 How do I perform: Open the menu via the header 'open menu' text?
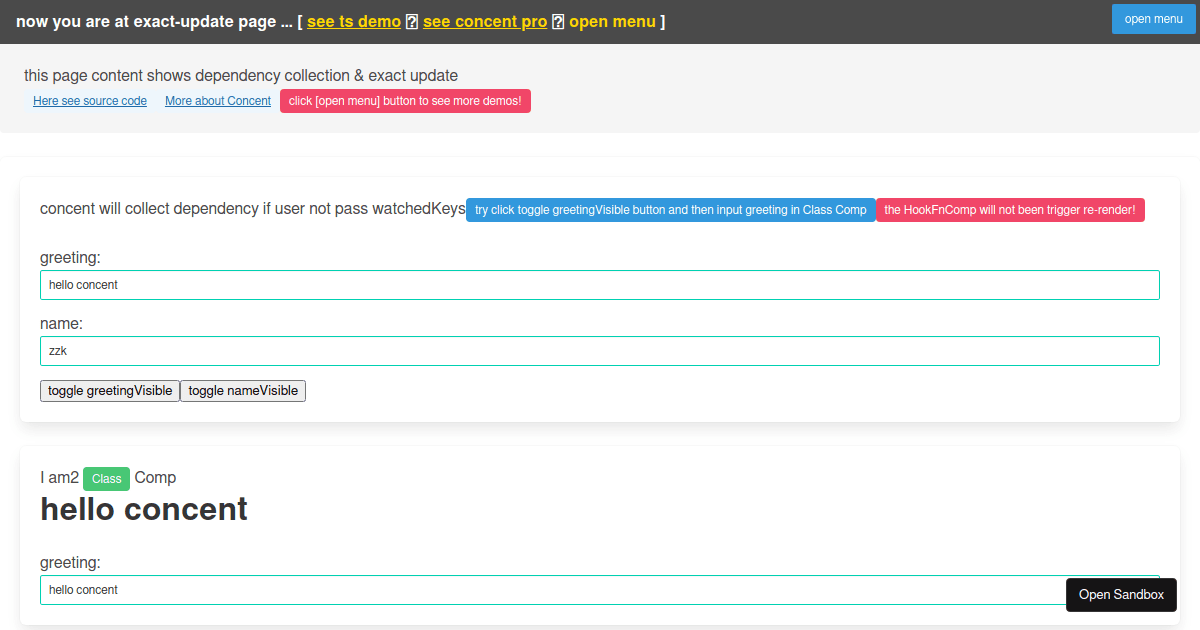612,21
